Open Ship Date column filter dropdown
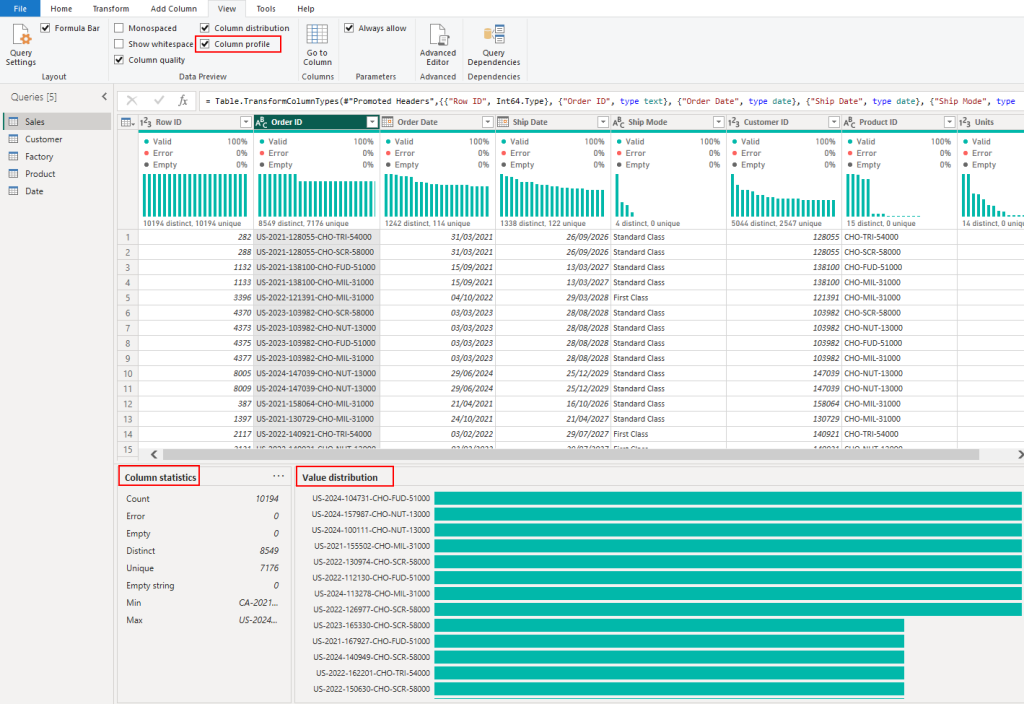Viewport: 1024px width, 704px height. (x=603, y=122)
